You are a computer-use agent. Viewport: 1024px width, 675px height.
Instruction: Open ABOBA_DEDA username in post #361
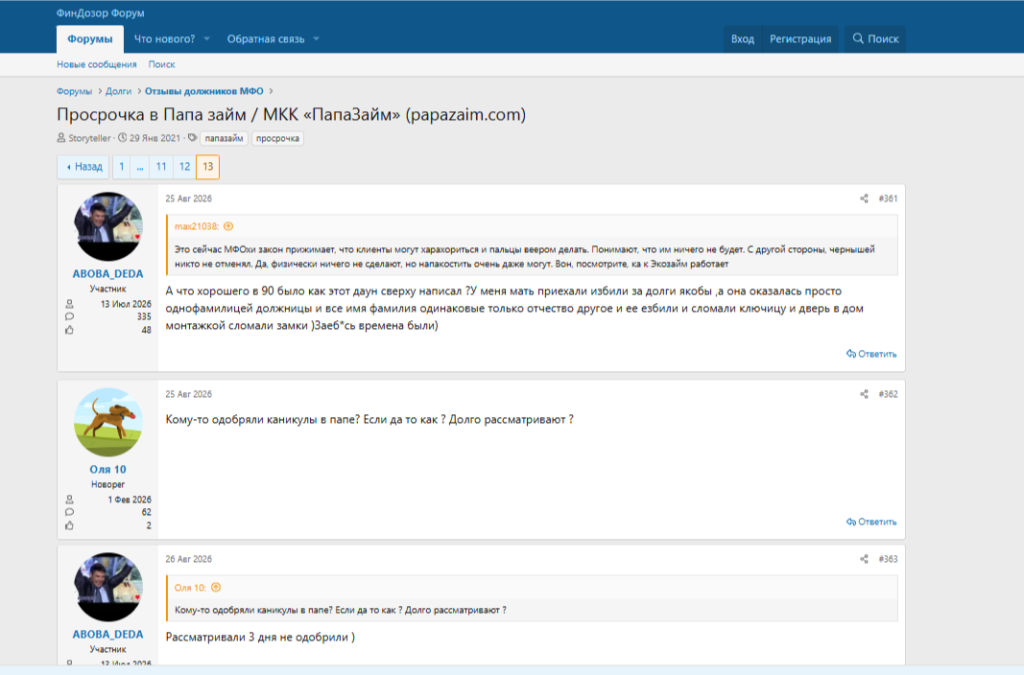[x=108, y=274]
